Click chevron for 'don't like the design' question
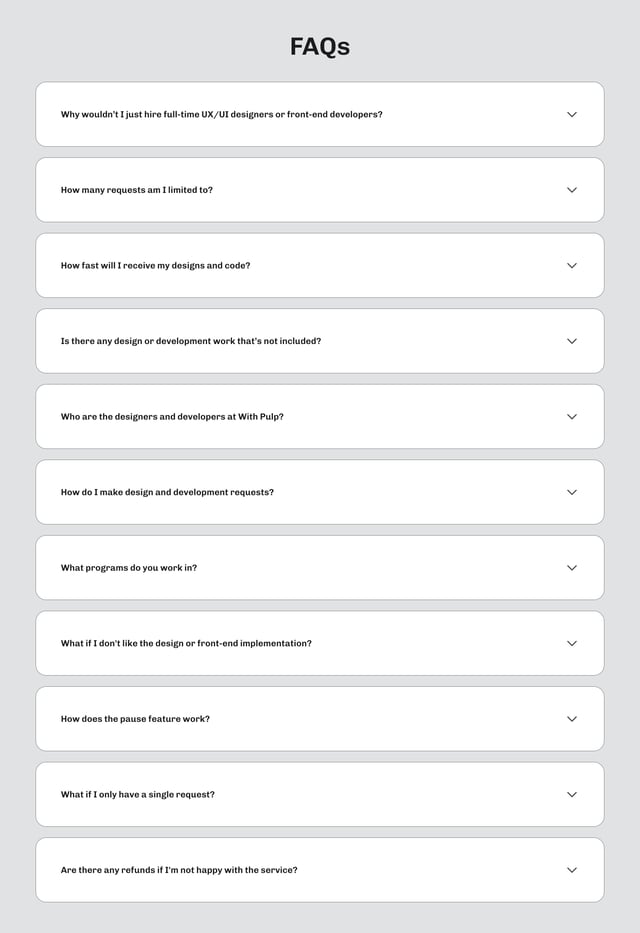 click(572, 644)
